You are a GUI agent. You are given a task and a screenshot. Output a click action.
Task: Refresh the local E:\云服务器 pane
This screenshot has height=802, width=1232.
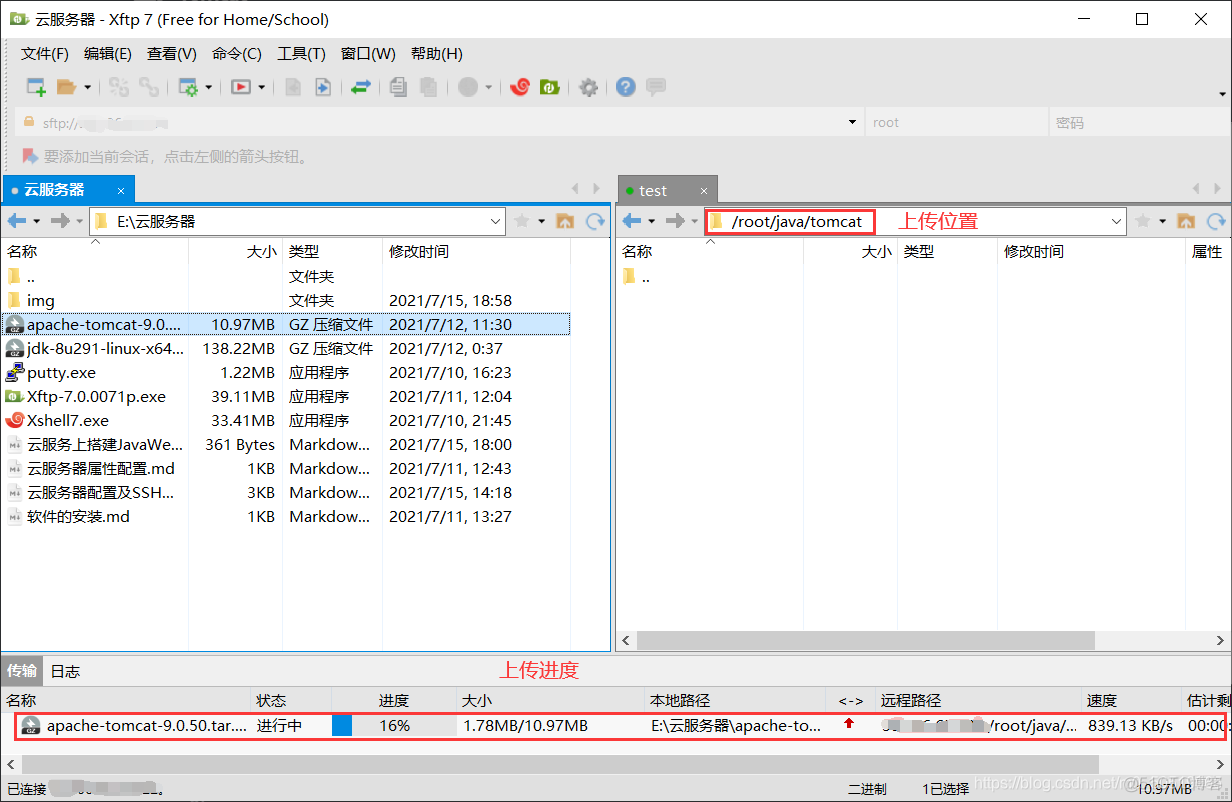click(596, 221)
